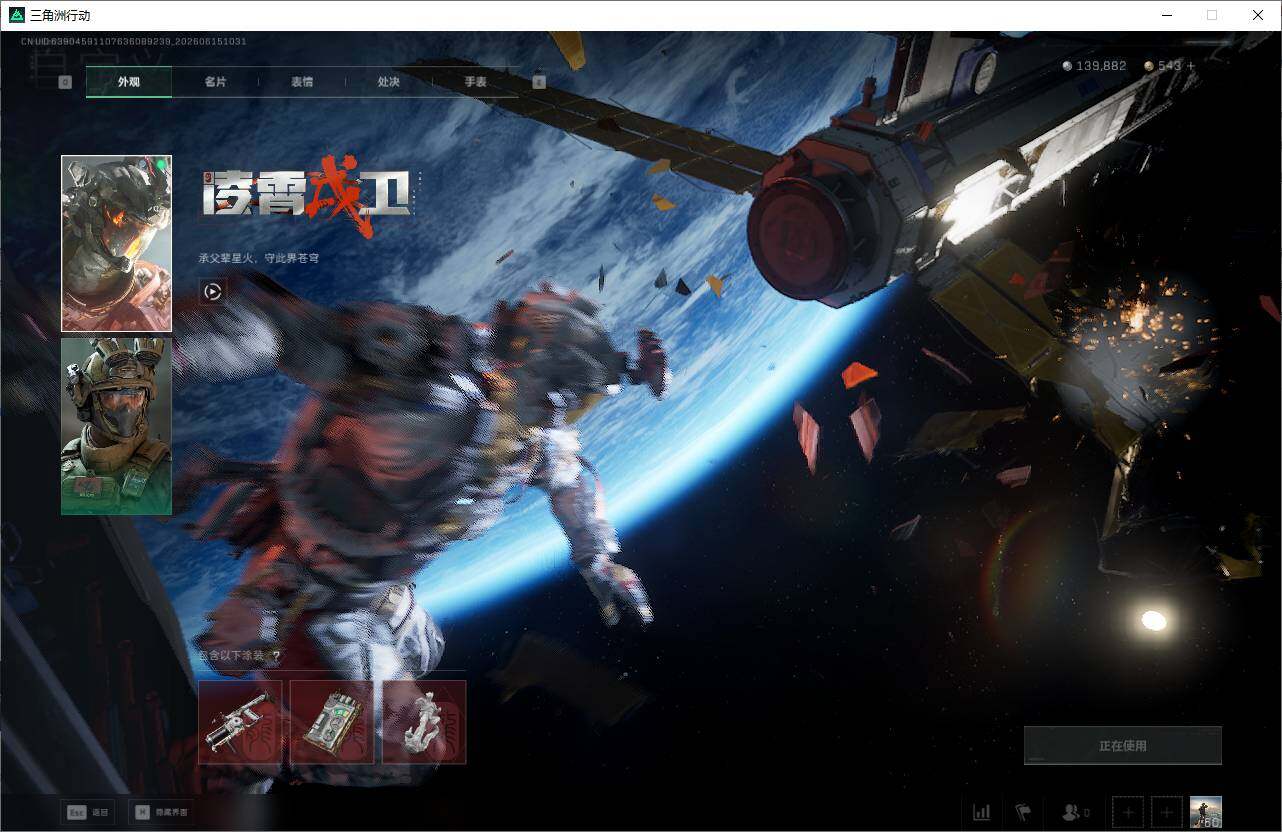1282x832 pixels.
Task: Click the Esc 返回 back button
Action: pyautogui.click(x=87, y=812)
